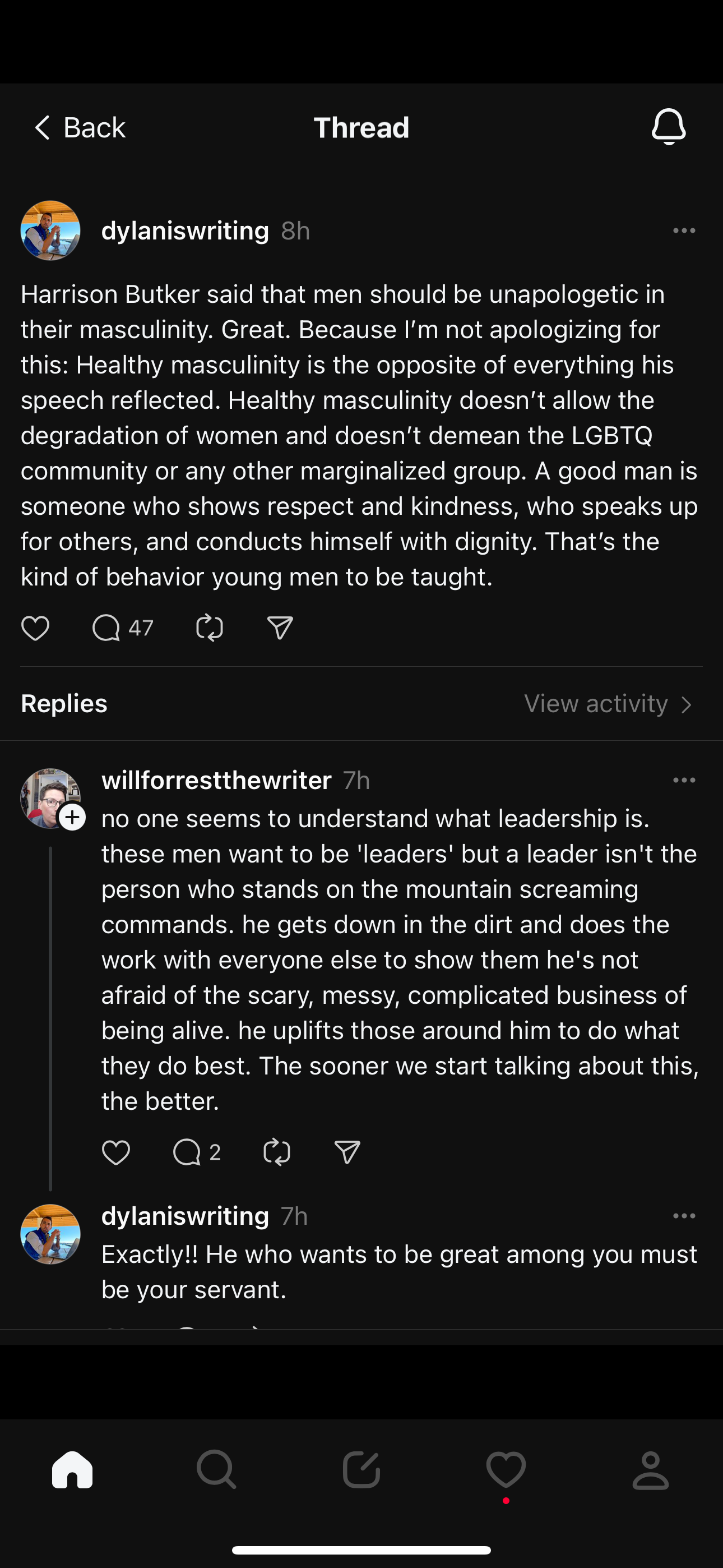Share the main post via send icon
The width and height of the screenshot is (723, 1568).
[x=280, y=628]
